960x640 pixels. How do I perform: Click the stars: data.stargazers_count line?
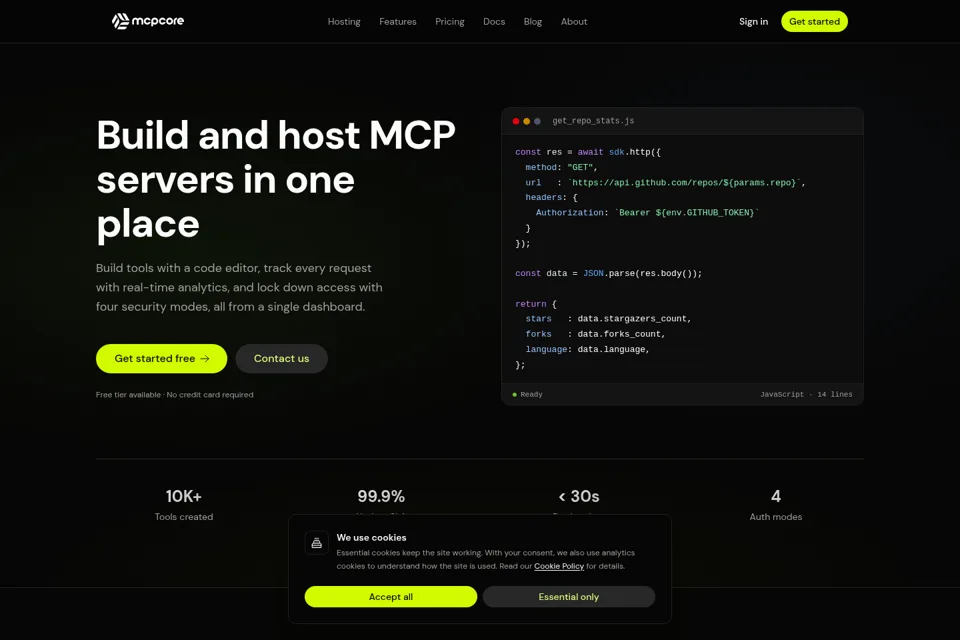[608, 318]
